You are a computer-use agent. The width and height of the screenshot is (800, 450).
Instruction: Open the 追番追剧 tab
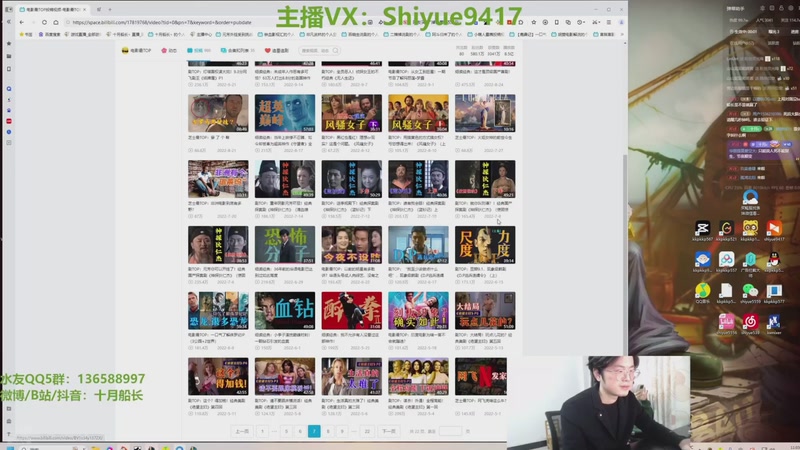277,51
